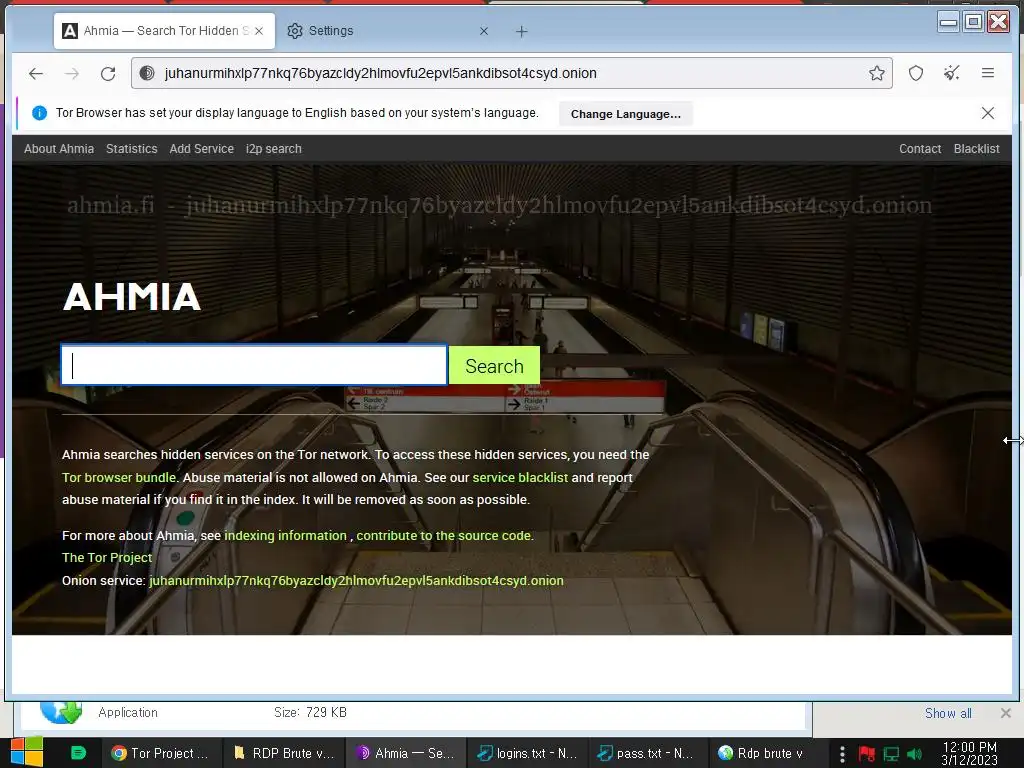Image resolution: width=1024 pixels, height=768 pixels.
Task: Go back to the previous page
Action: pyautogui.click(x=36, y=74)
